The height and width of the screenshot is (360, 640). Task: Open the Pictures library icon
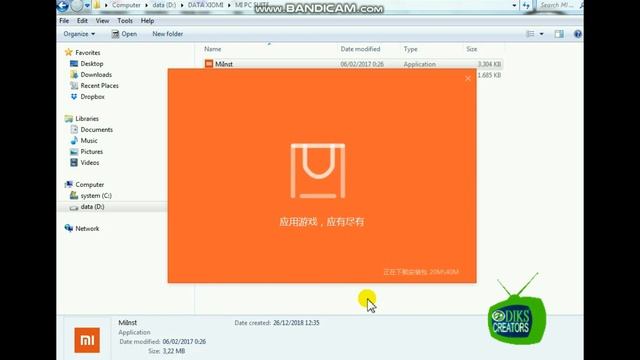coord(74,151)
